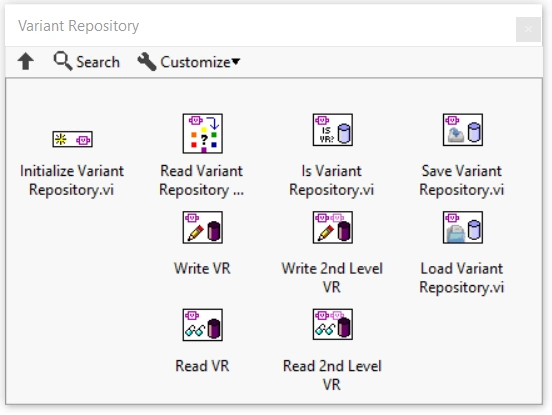Click the Variant Repository title text
Image resolution: width=552 pixels, height=415 pixels.
[79, 26]
